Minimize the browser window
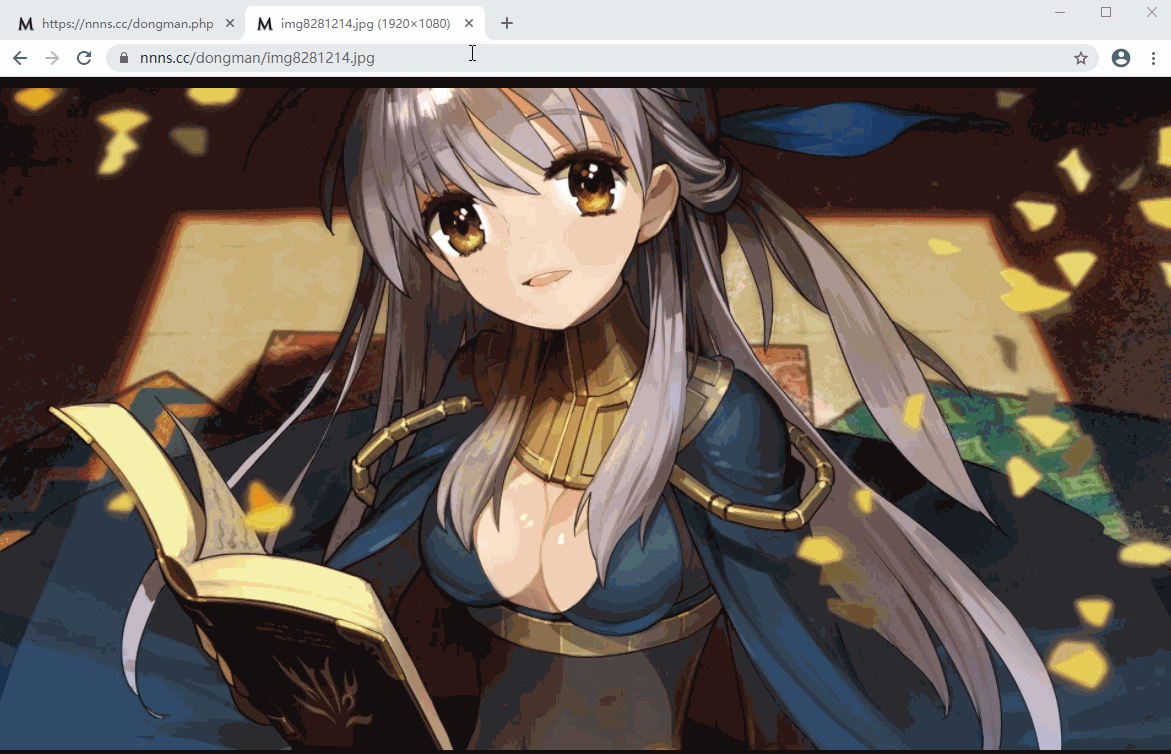The width and height of the screenshot is (1171, 754). click(1060, 12)
